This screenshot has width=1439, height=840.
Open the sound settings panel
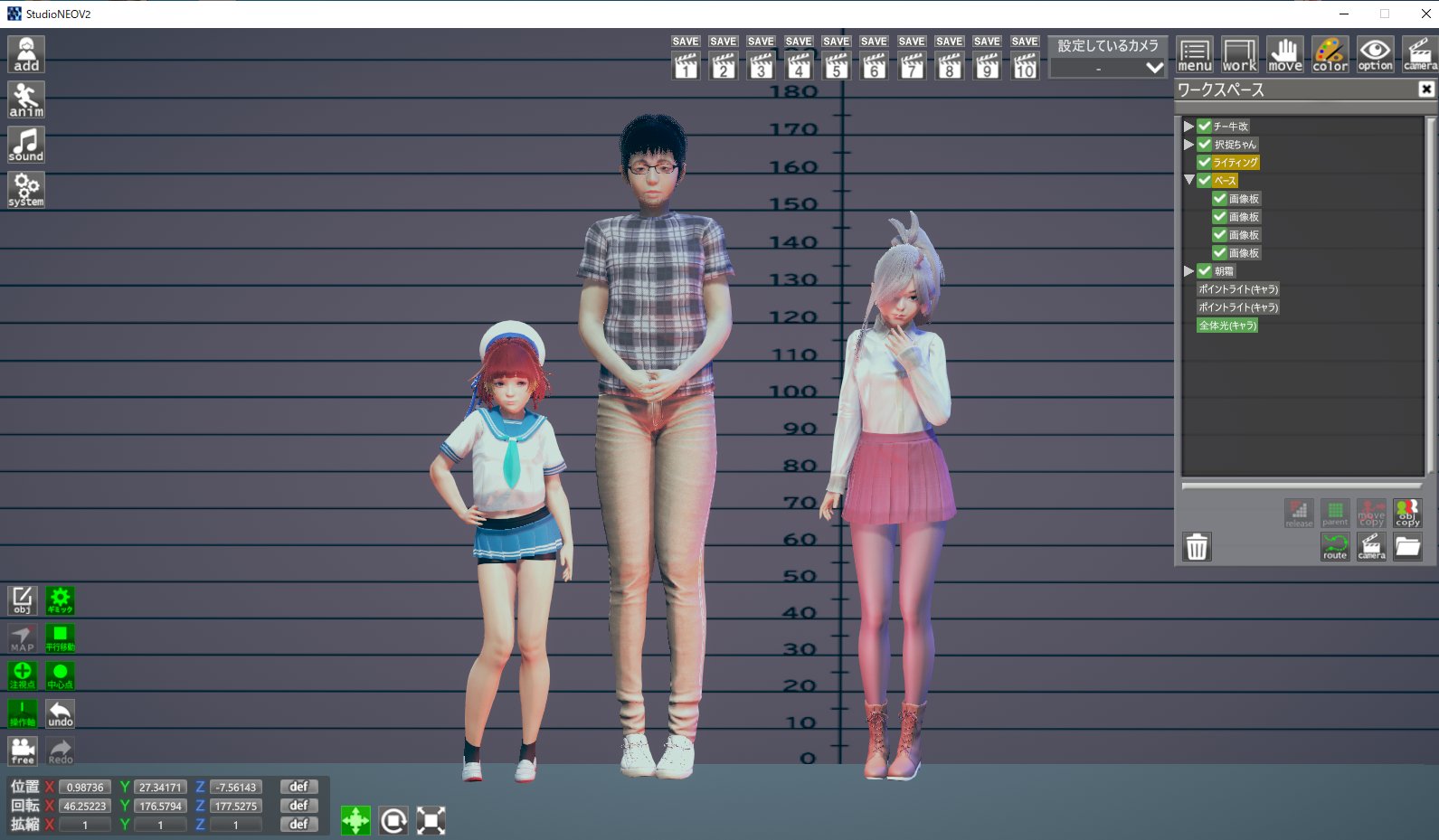tap(26, 145)
